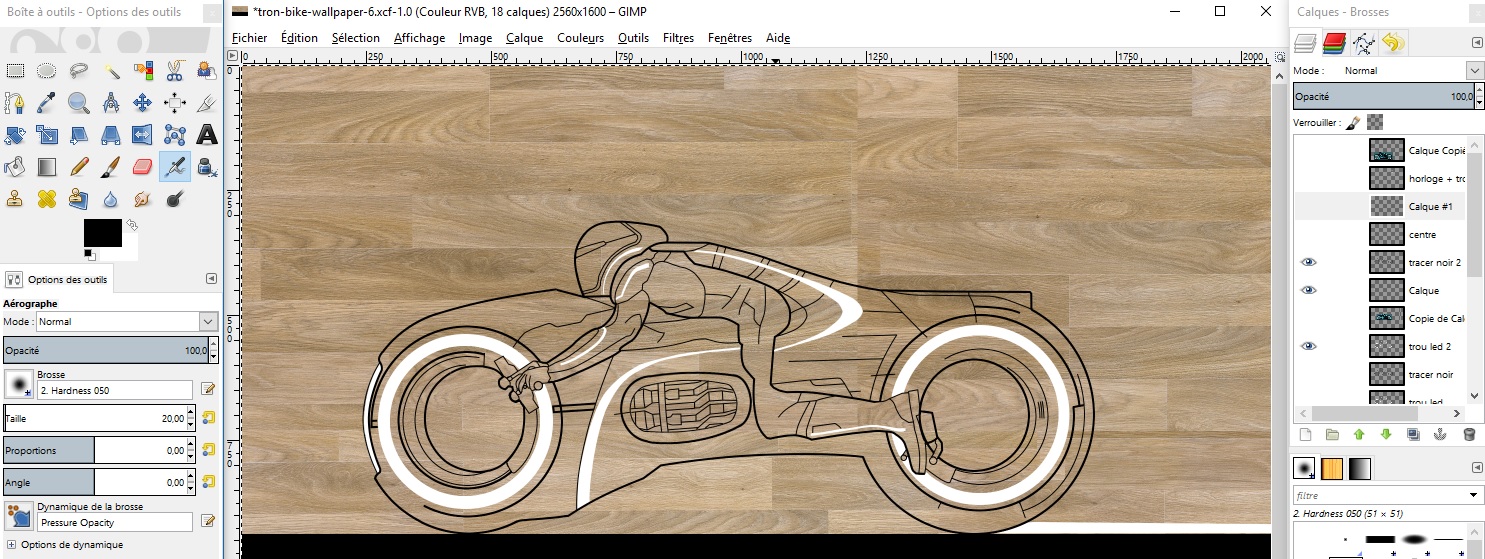
Task: Click the black foreground color swatch
Action: click(102, 233)
